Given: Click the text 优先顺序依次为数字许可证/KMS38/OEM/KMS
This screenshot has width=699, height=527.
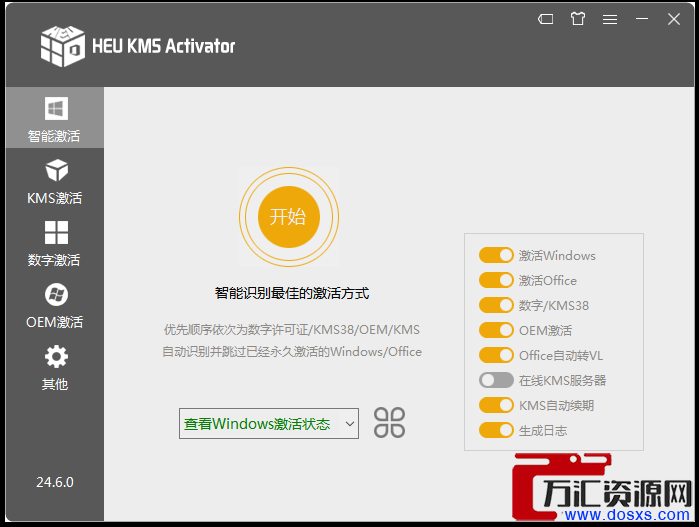Looking at the screenshot, I should 292,329.
